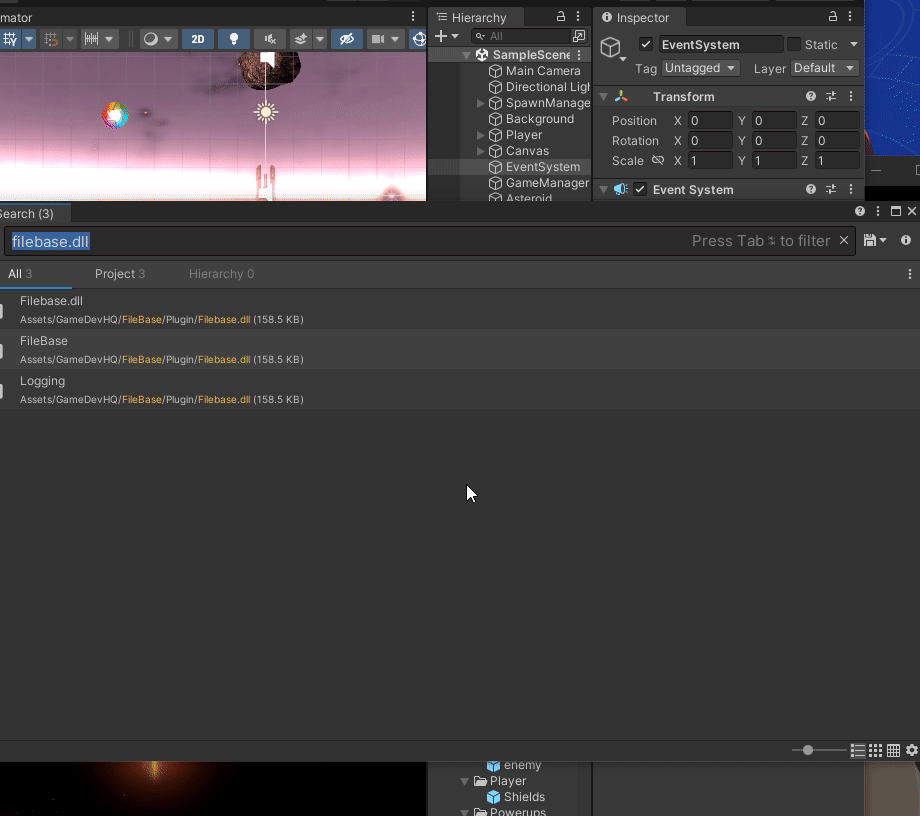Screen dimensions: 920x816
Task: Toggle 2D view mode in Scene toolbar
Action: click(x=197, y=39)
